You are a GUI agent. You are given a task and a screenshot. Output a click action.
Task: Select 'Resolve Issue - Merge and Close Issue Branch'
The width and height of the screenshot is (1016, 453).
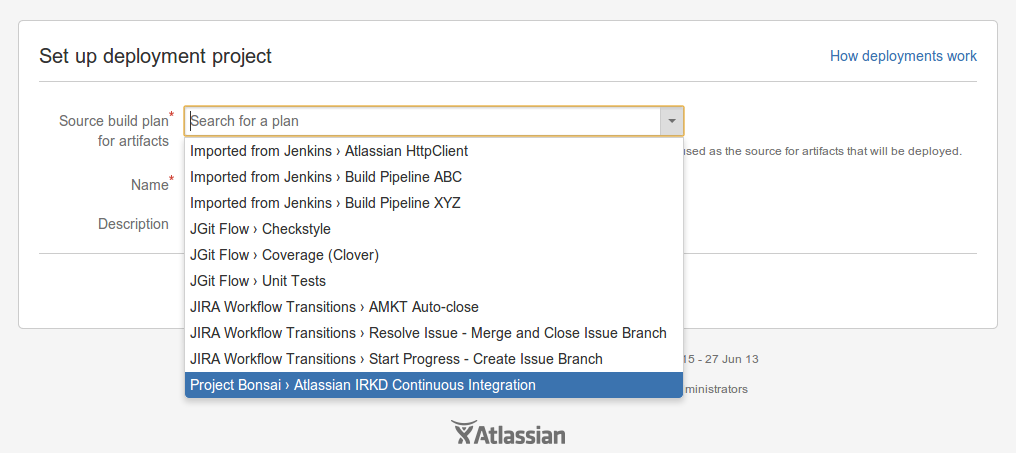[x=428, y=333]
